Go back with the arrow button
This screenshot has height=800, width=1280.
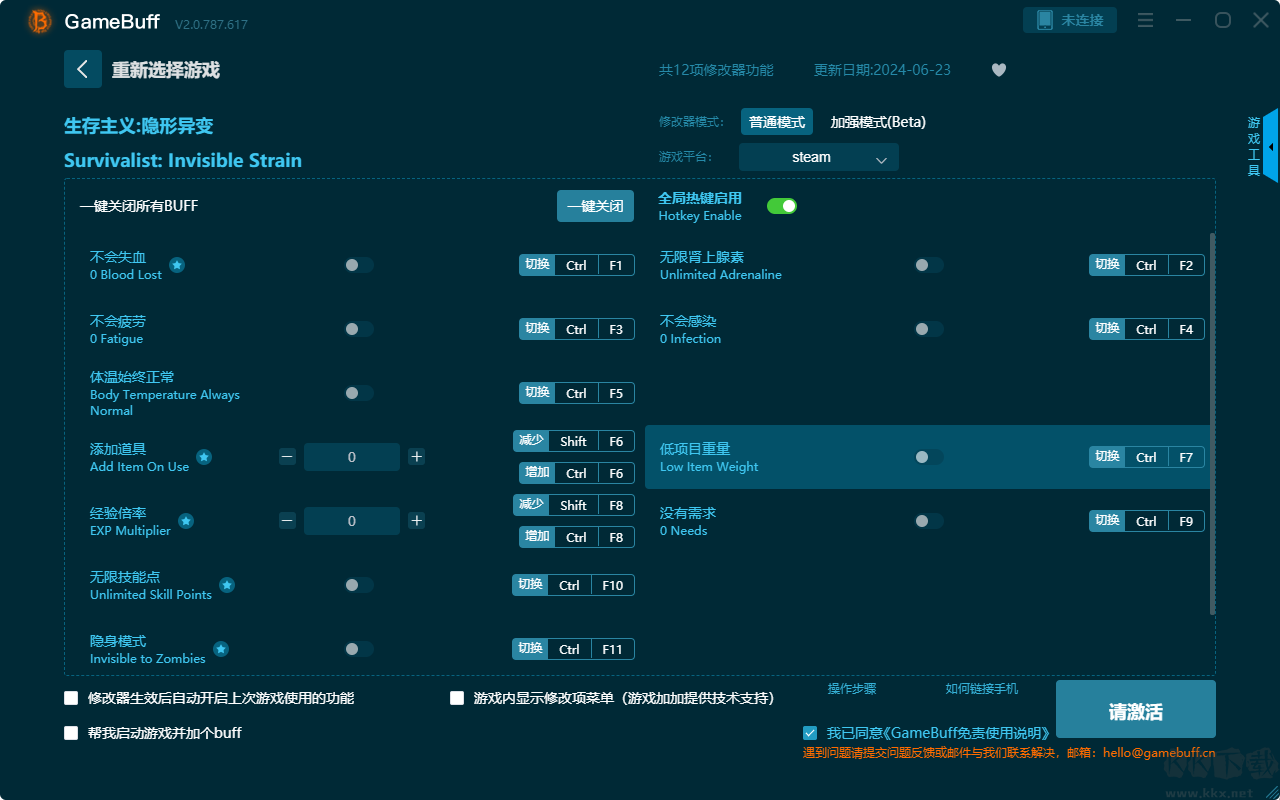point(83,69)
